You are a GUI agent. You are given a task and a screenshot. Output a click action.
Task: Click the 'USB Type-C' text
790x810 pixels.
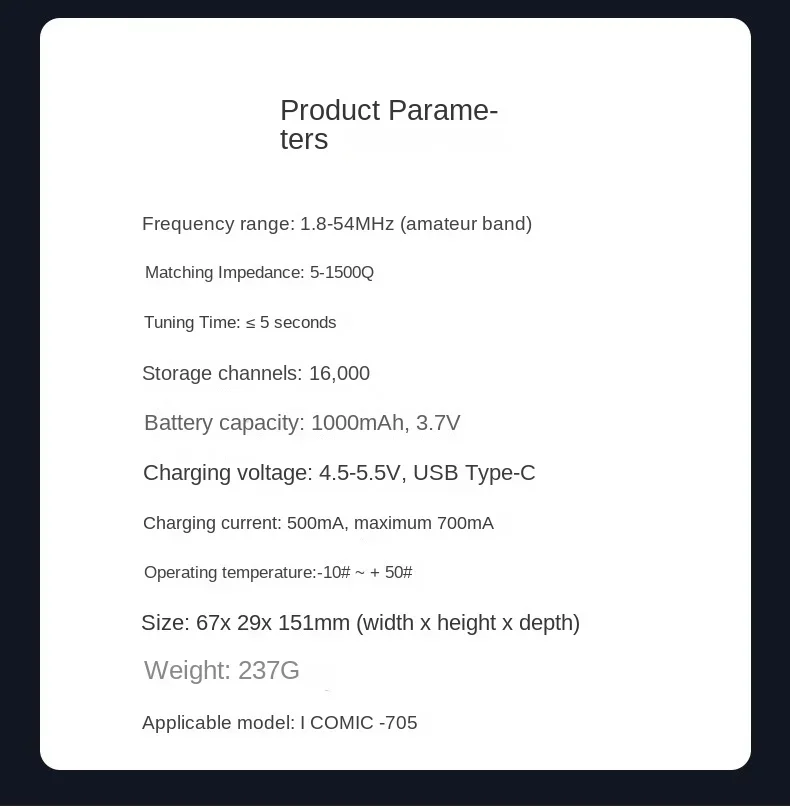474,473
